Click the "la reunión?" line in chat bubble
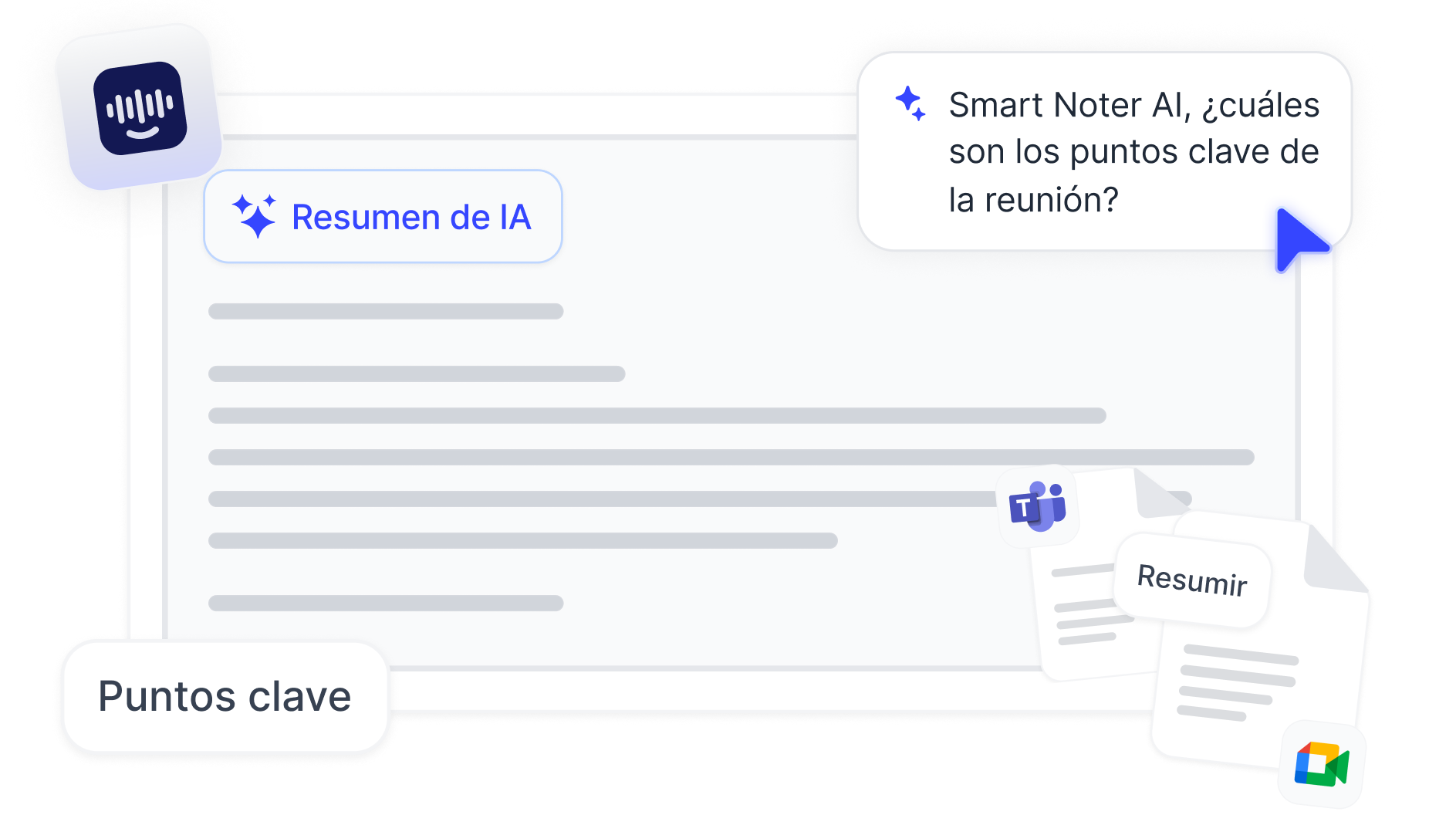The height and width of the screenshot is (815, 1456). 1033,200
